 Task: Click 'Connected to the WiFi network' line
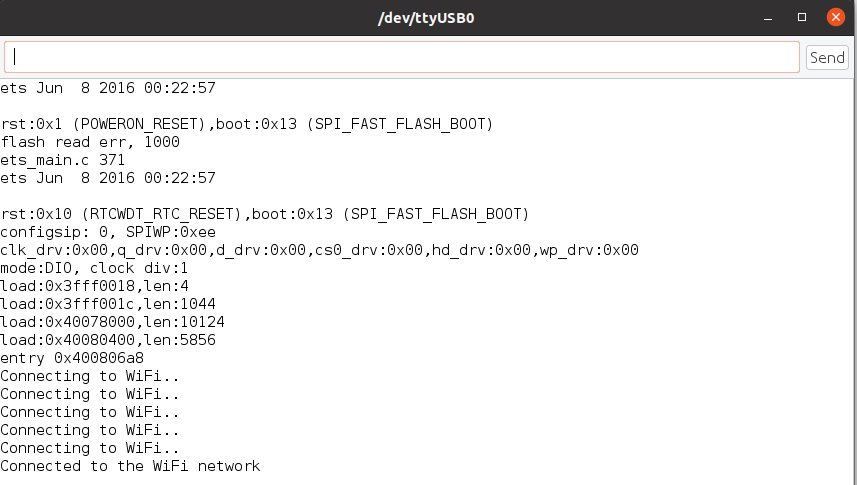pos(130,466)
